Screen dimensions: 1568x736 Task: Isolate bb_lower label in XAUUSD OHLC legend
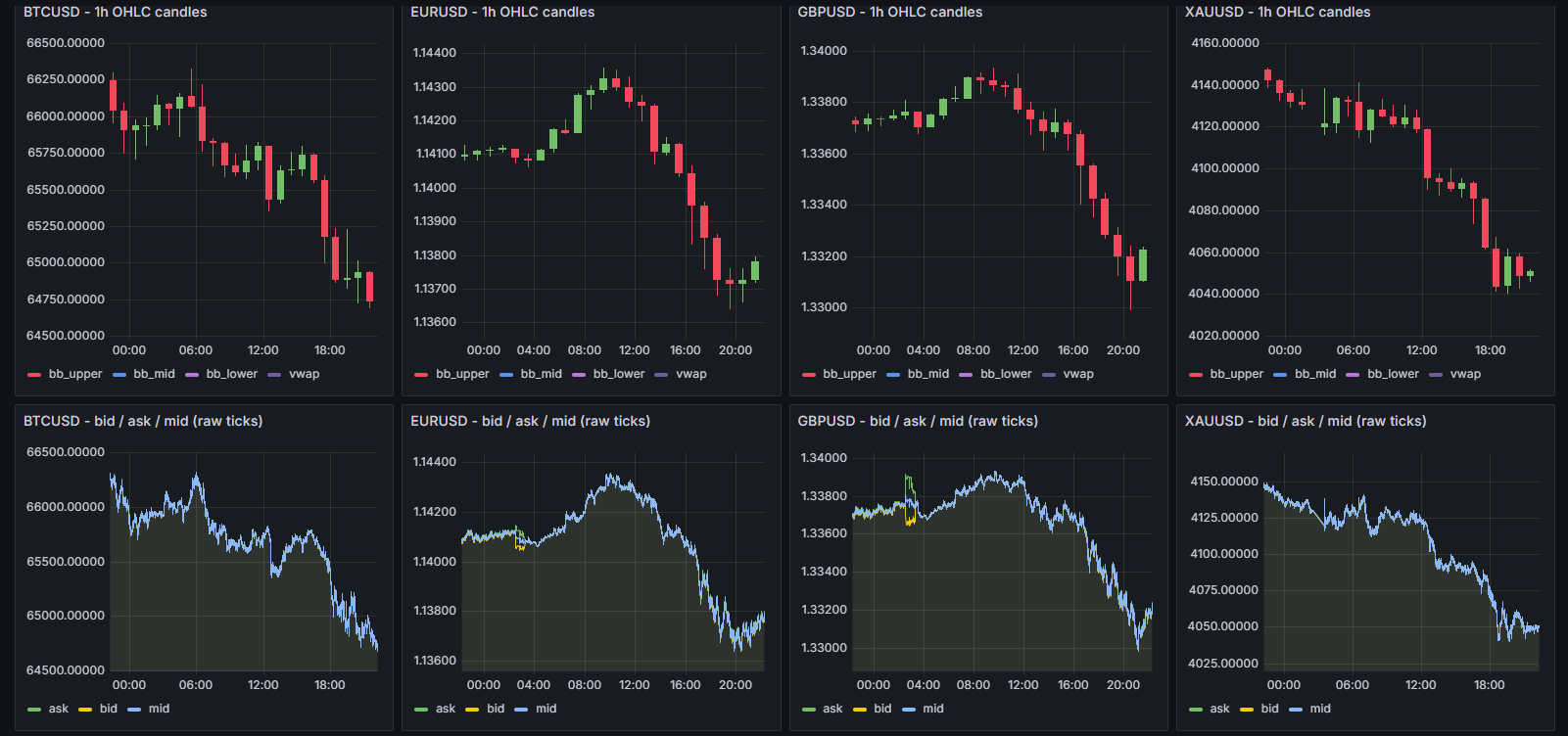point(1393,374)
